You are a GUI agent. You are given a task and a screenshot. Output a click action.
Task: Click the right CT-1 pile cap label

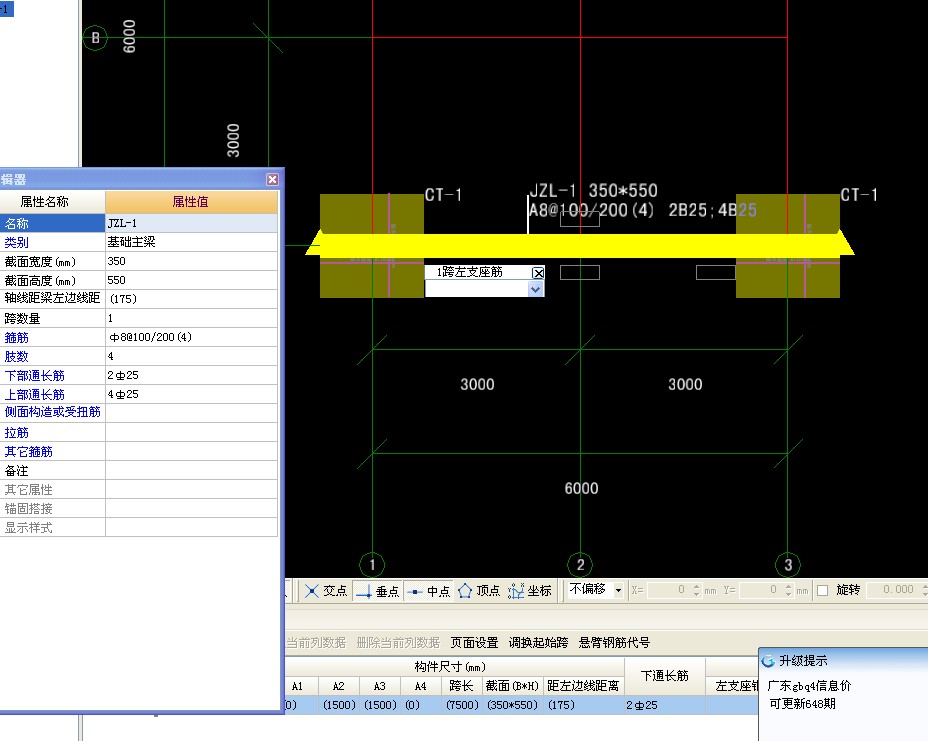tap(859, 195)
